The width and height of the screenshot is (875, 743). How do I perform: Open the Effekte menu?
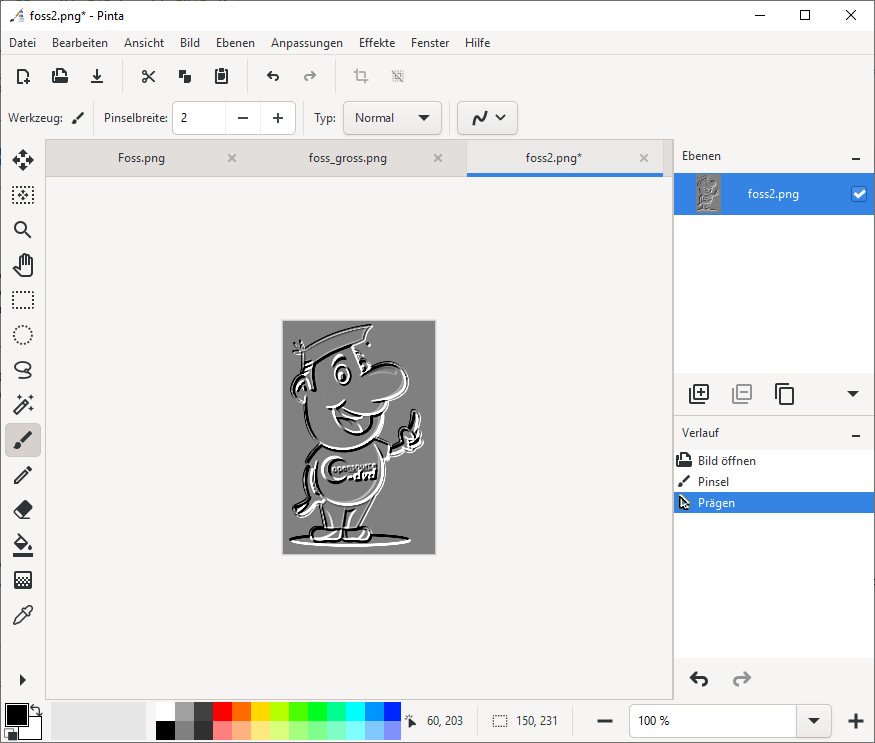[377, 43]
